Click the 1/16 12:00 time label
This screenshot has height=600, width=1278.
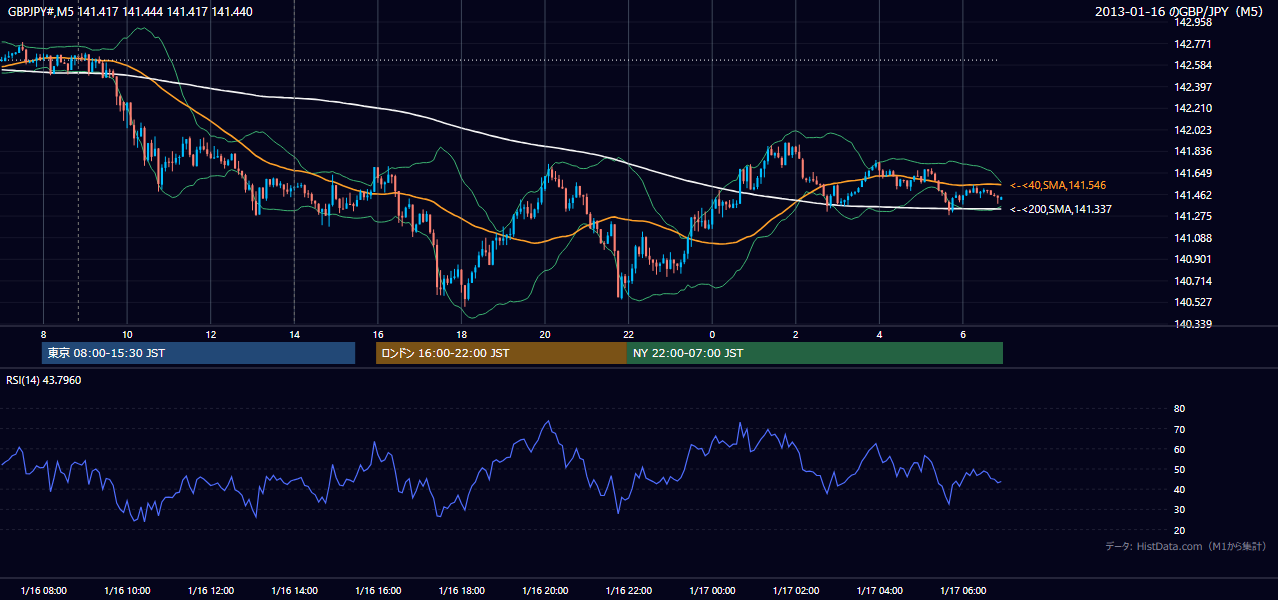click(210, 591)
